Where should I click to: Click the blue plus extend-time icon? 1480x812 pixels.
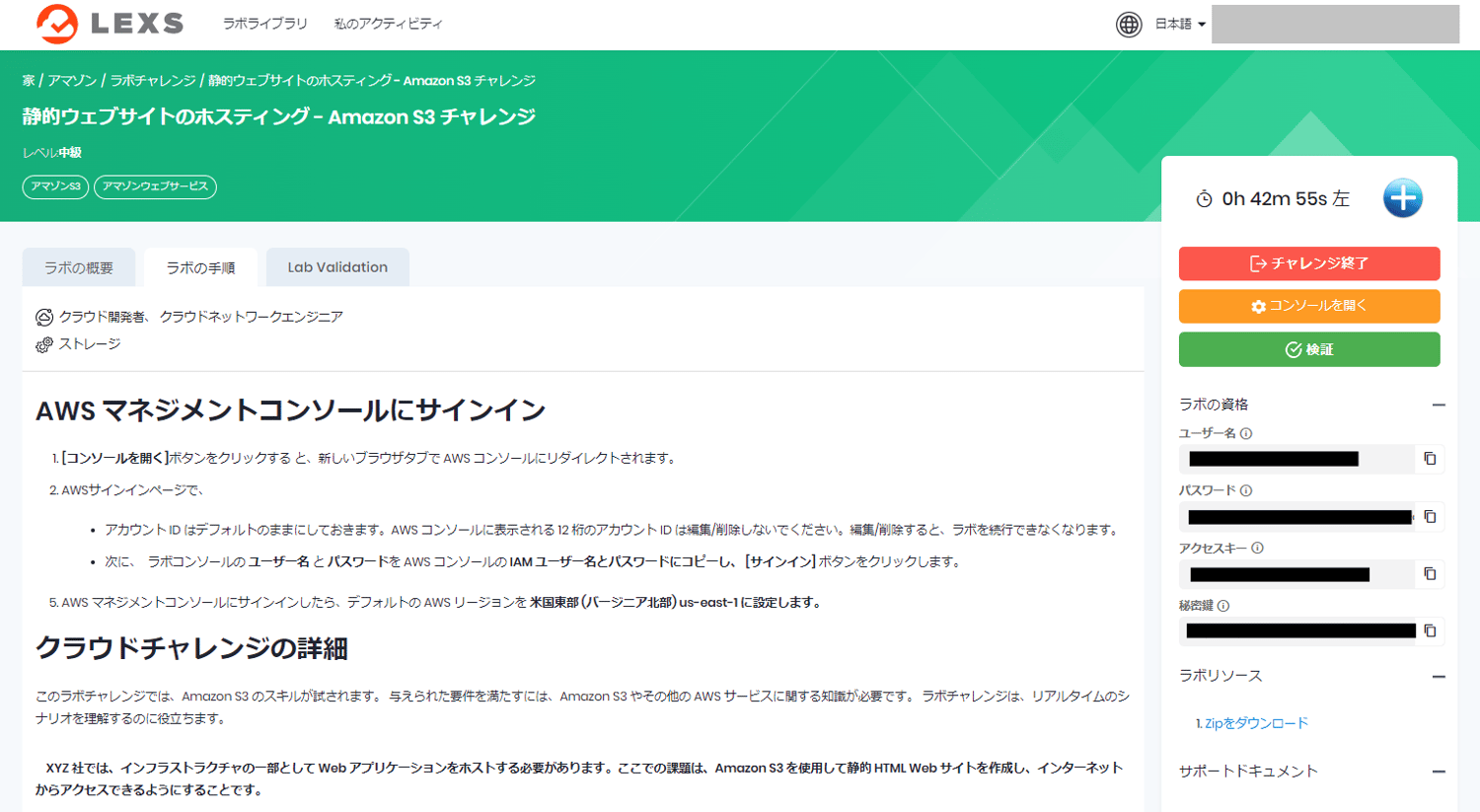click(1402, 198)
